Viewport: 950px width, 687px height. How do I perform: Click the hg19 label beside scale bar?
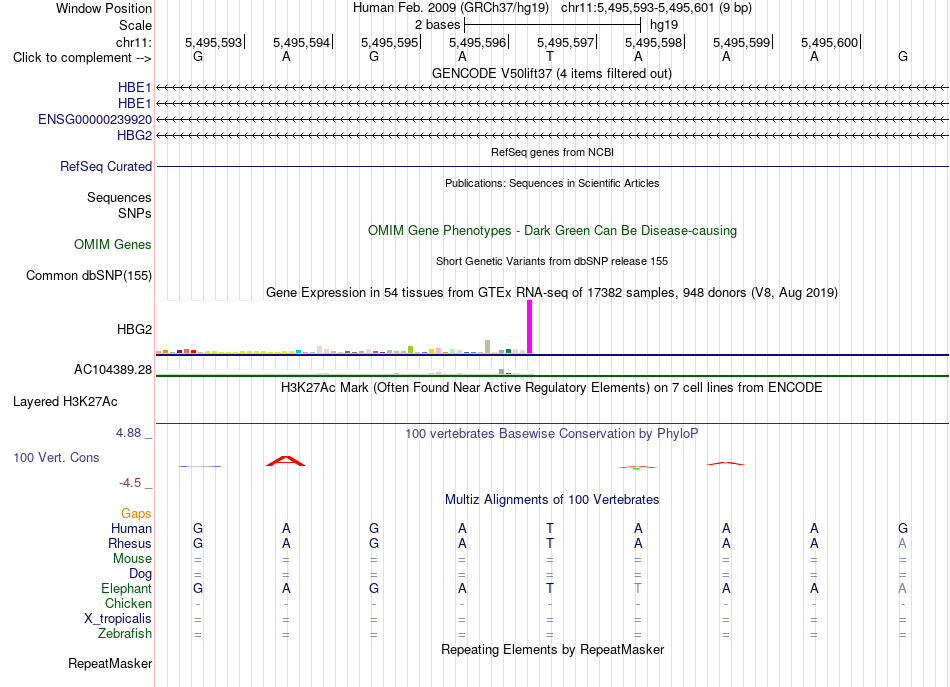click(663, 25)
